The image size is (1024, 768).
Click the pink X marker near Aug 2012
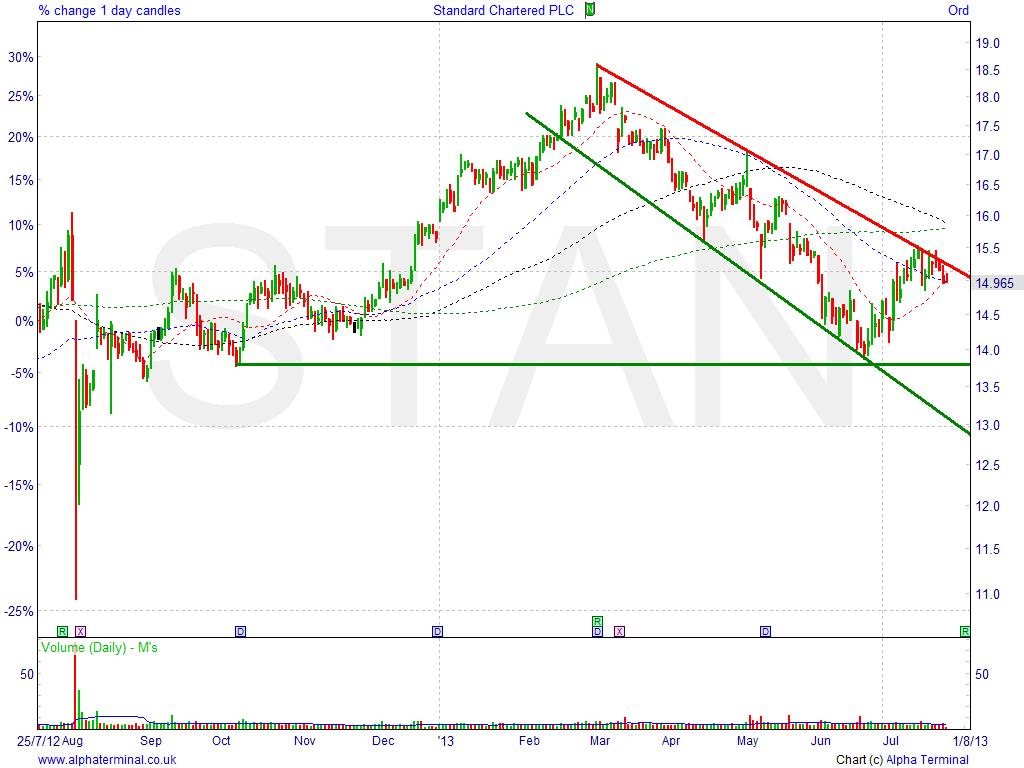(x=81, y=631)
